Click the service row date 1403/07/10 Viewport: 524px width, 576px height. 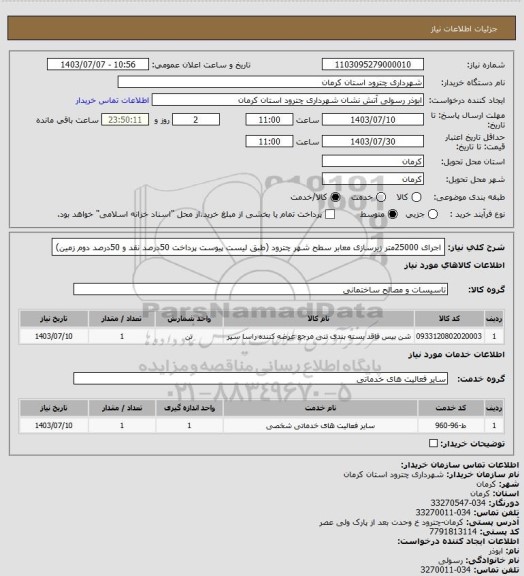54,425
